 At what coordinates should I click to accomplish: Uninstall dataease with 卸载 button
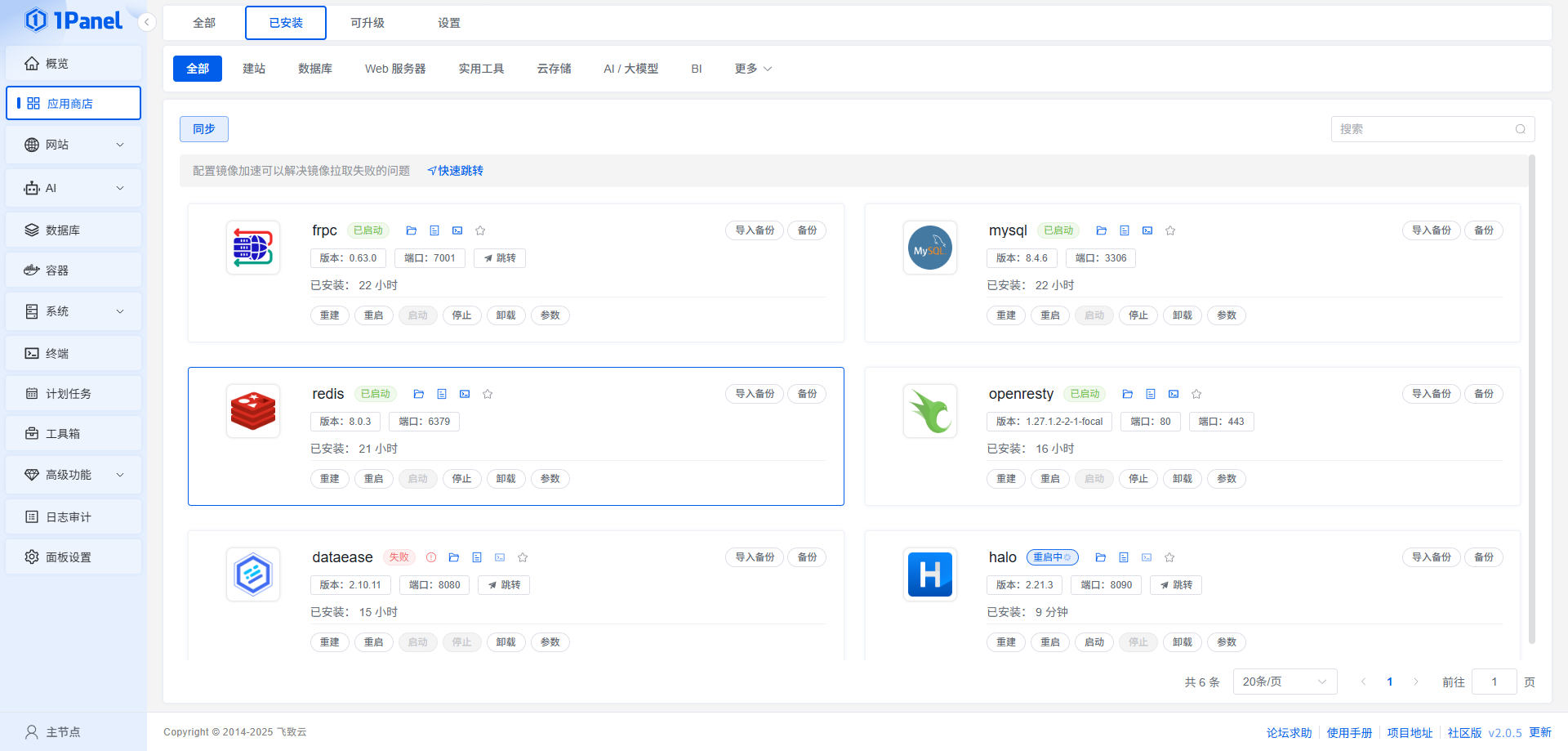tap(506, 642)
